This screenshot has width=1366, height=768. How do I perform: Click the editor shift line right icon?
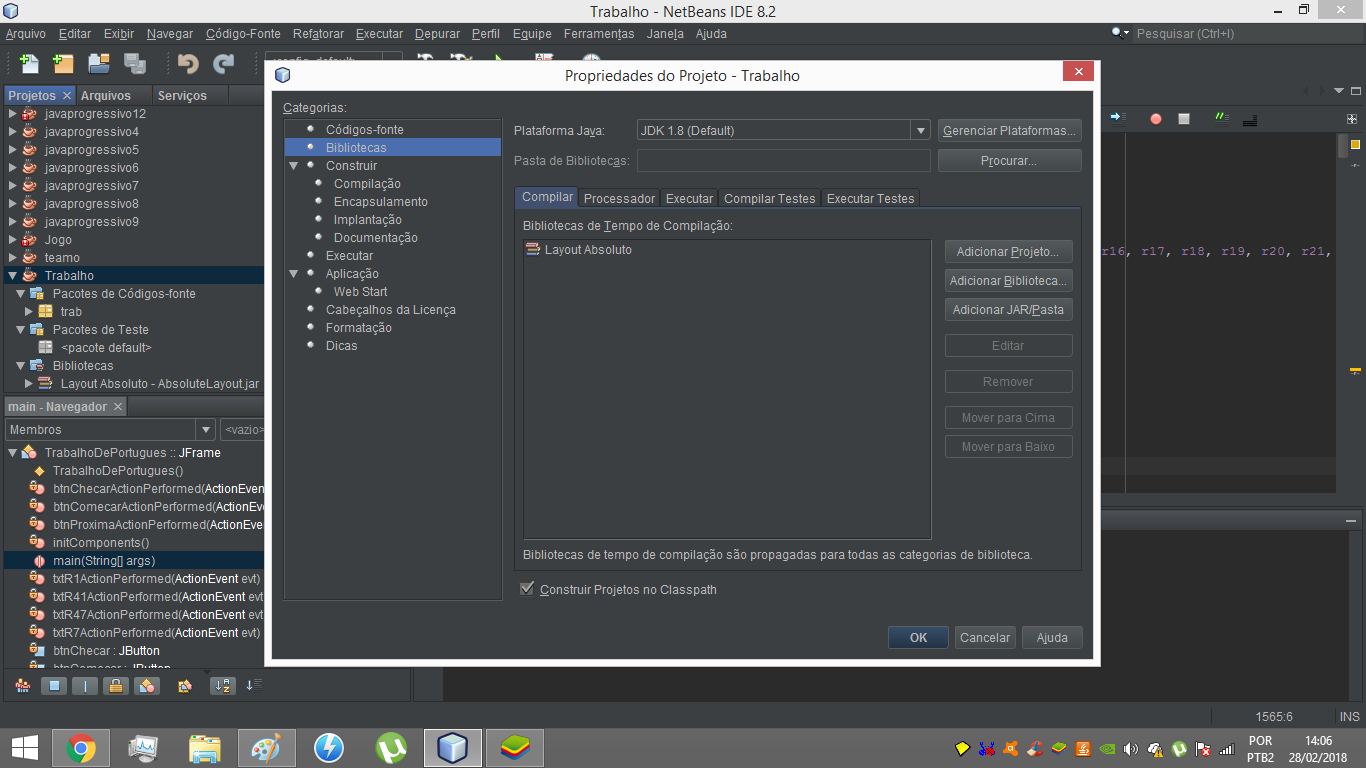(1117, 118)
